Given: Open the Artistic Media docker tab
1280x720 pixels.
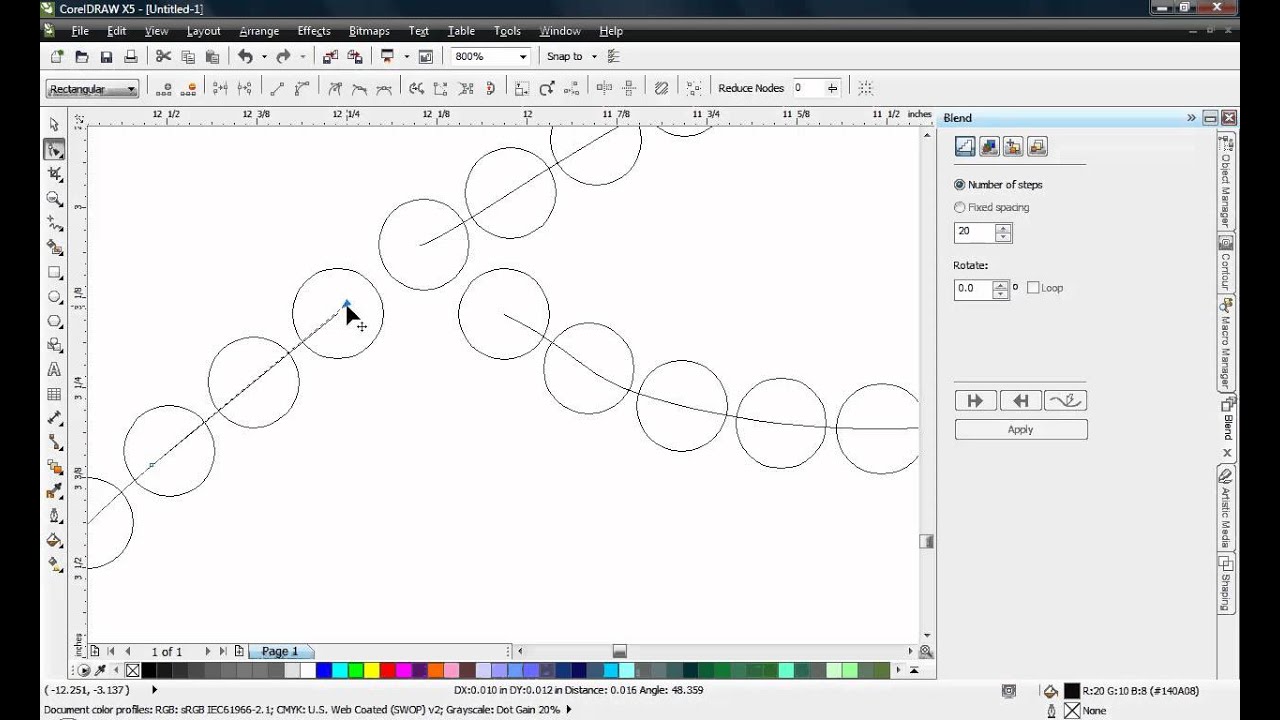Looking at the screenshot, I should (1225, 508).
